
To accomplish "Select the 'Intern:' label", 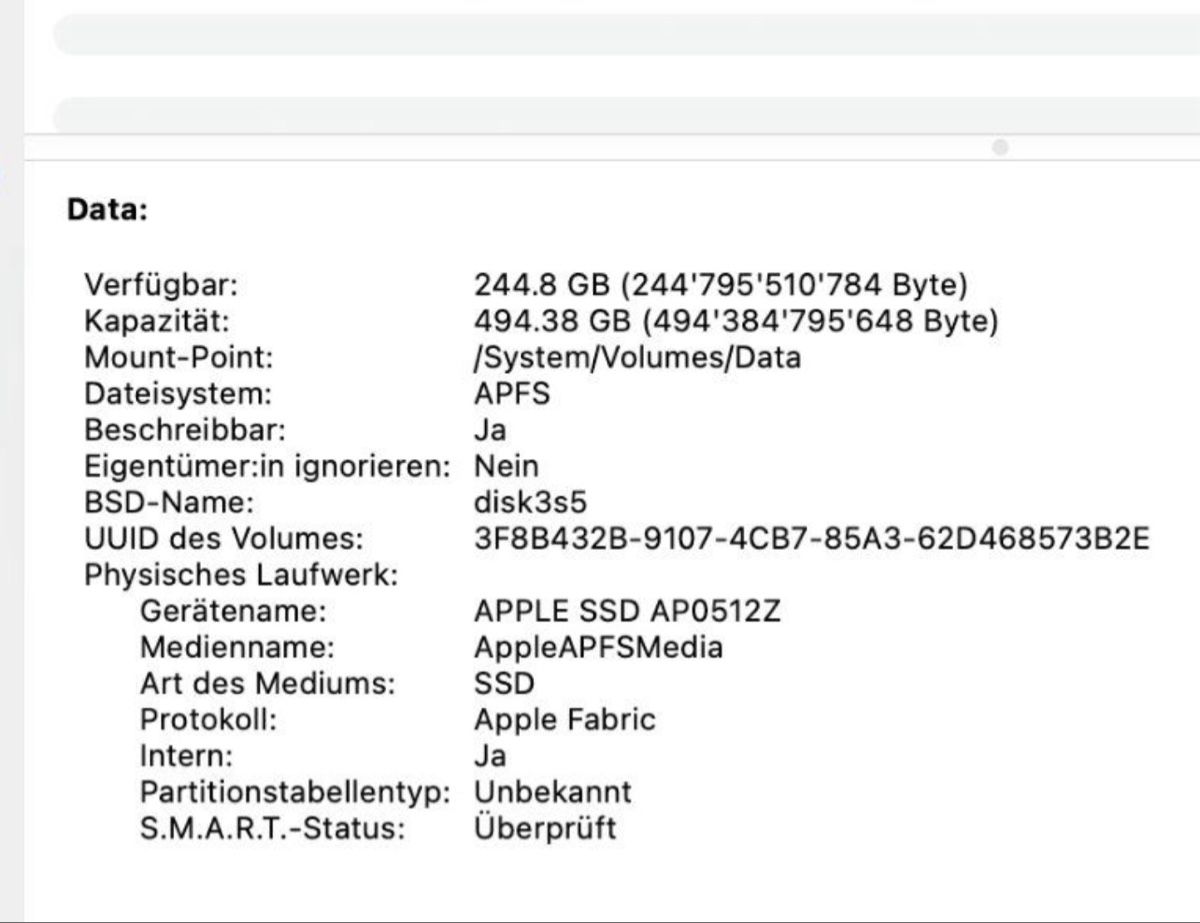I will 187,756.
